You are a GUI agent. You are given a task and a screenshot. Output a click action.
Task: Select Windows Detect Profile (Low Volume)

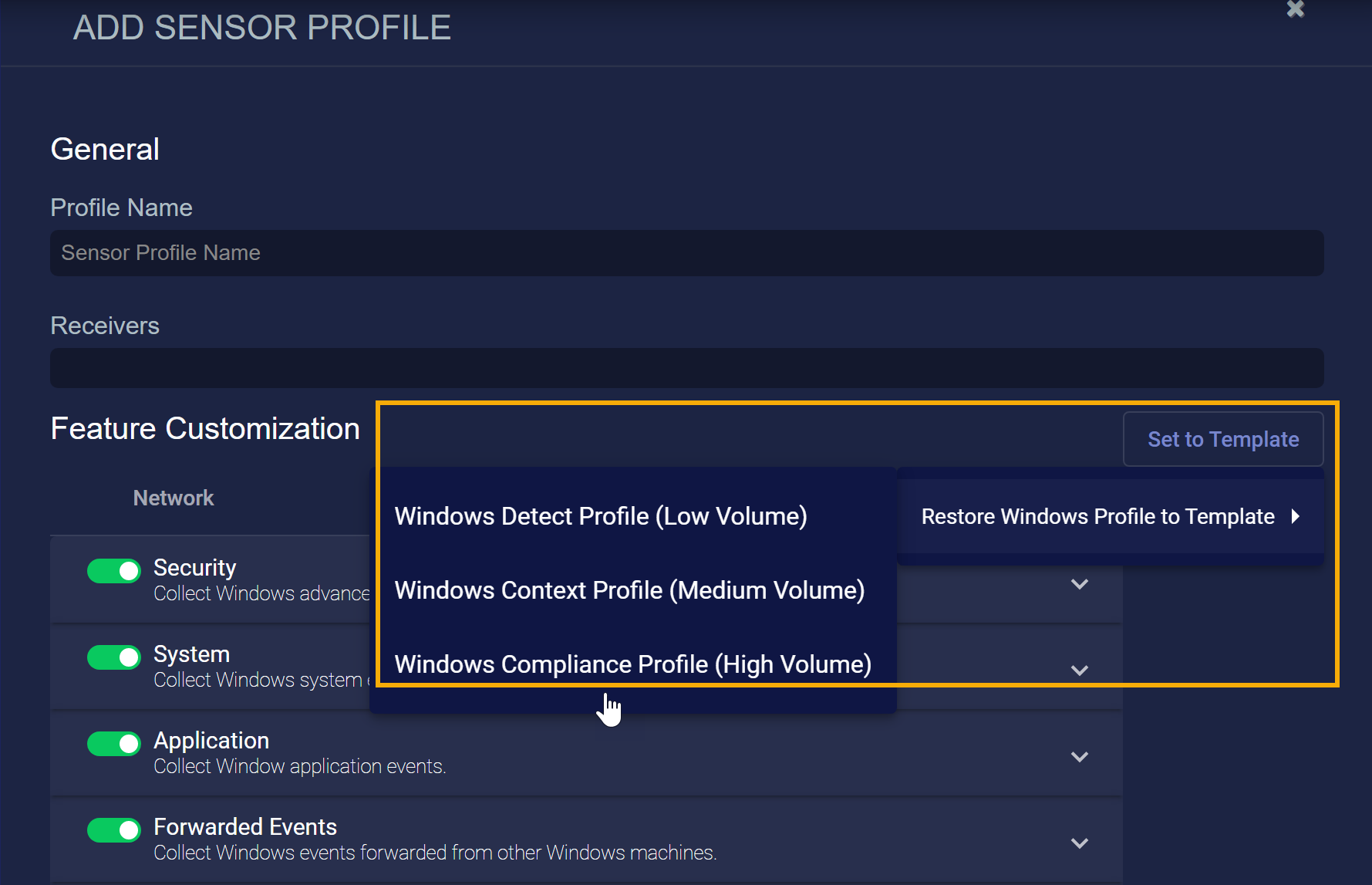(x=600, y=516)
